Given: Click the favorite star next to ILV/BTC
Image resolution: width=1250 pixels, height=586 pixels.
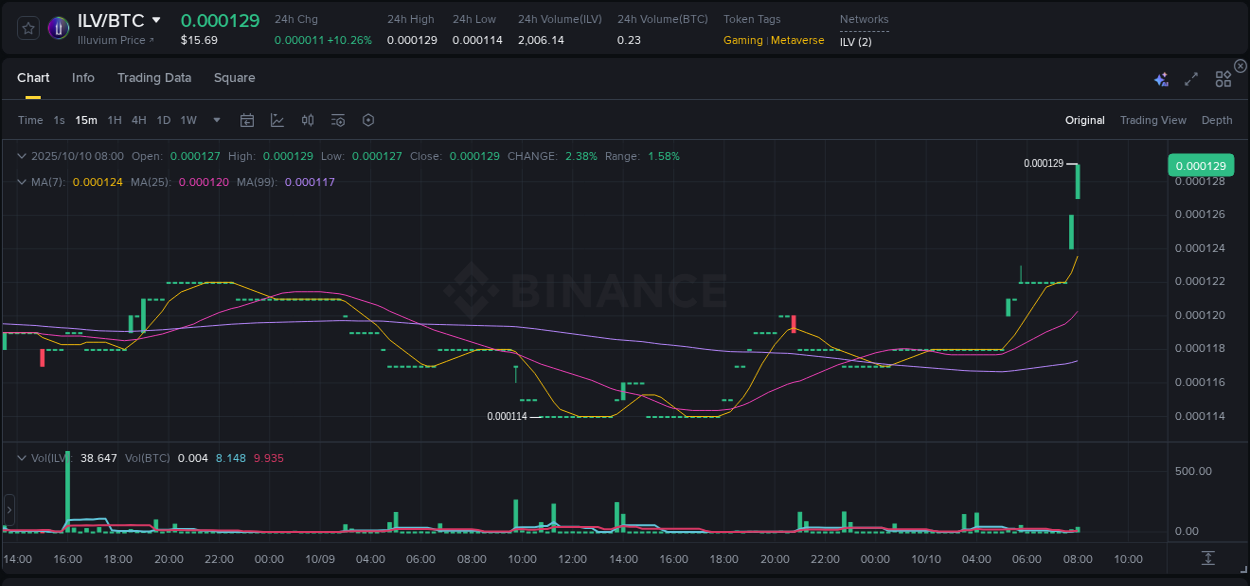Looking at the screenshot, I should tap(29, 28).
